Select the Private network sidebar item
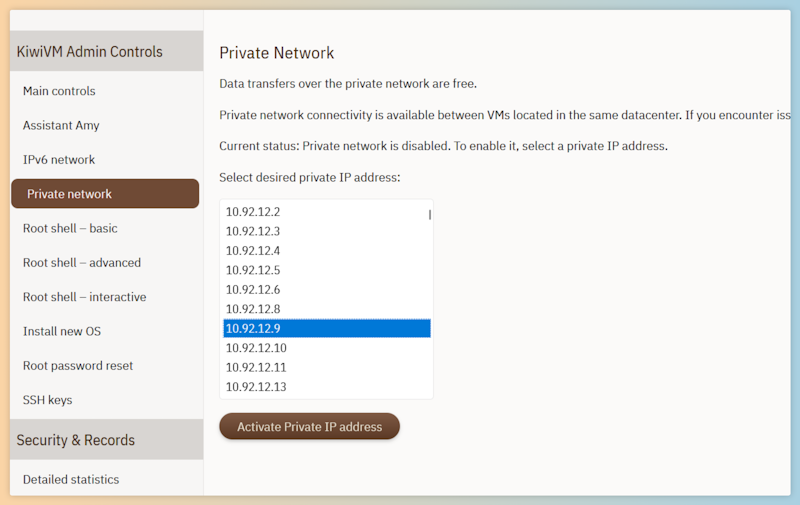800x505 pixels. [x=105, y=193]
